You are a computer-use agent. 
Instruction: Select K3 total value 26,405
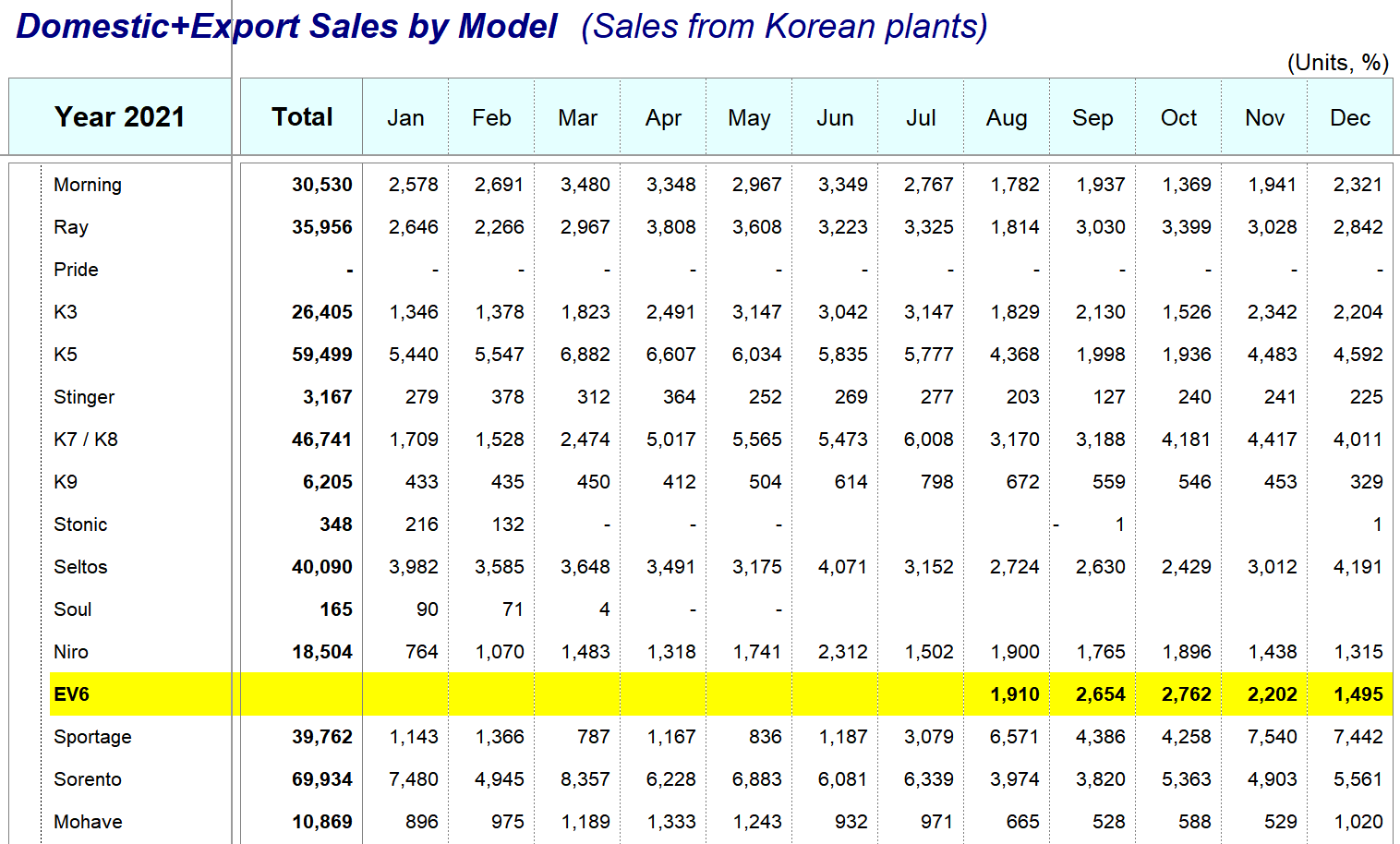click(322, 312)
